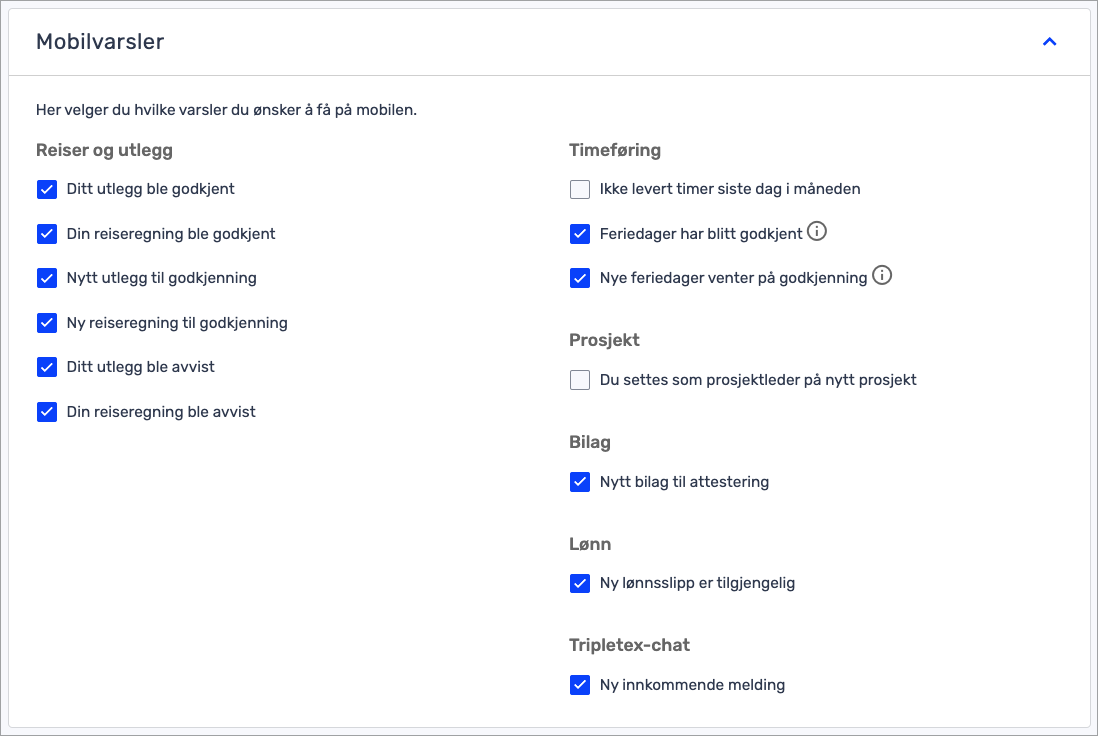The width and height of the screenshot is (1098, 736).
Task: Uncheck Din reiseregning ble godkjent
Action: click(47, 234)
